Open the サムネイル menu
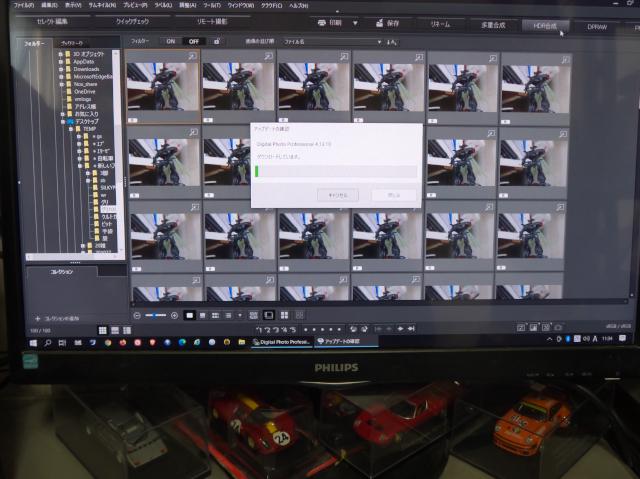This screenshot has width=640, height=479. click(102, 6)
